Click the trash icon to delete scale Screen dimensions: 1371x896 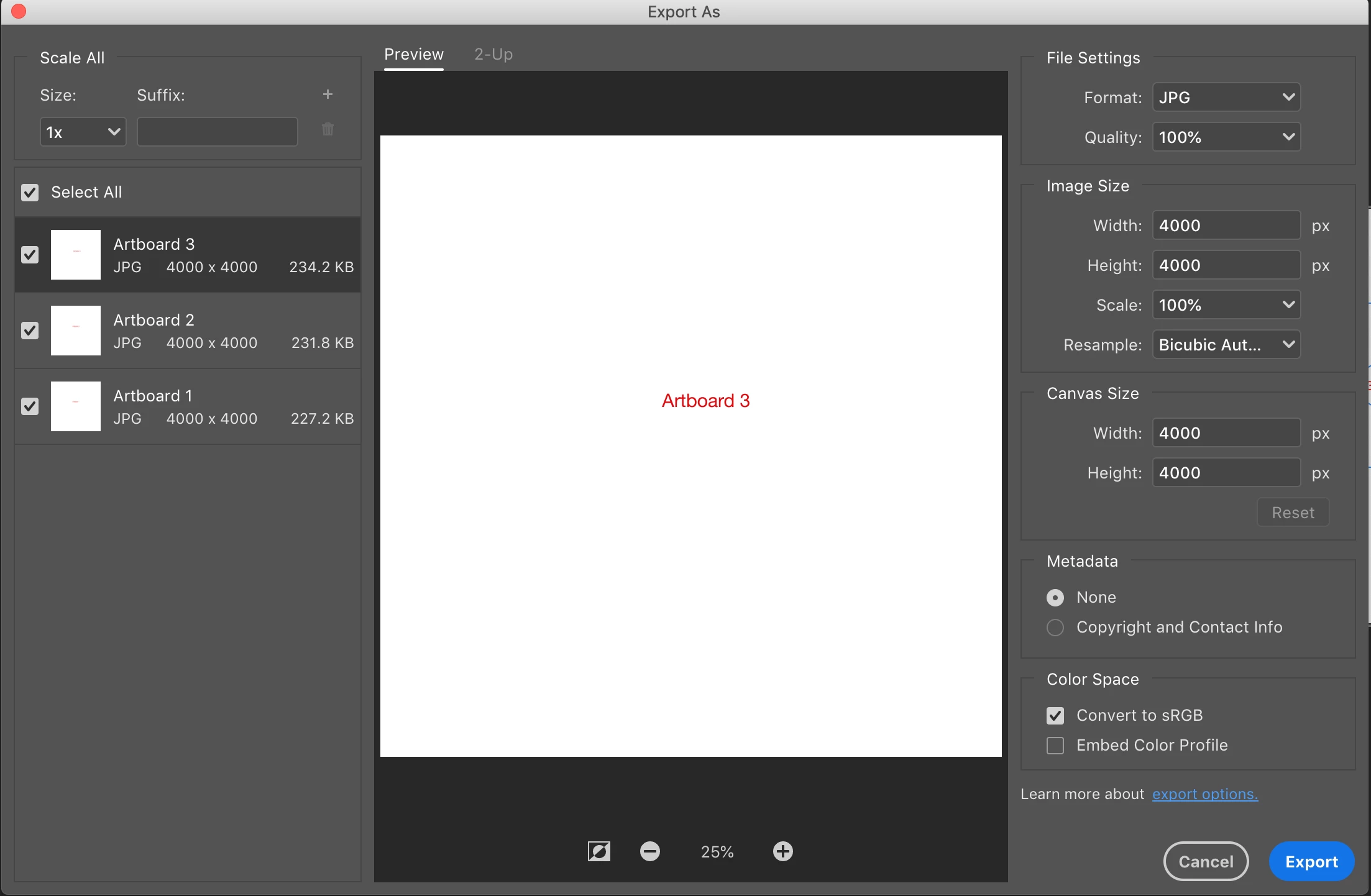coord(328,129)
